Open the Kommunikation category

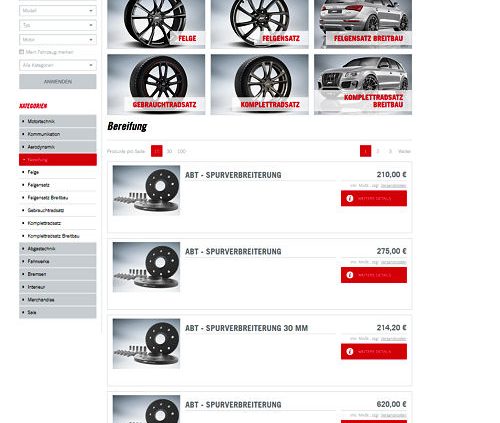(x=58, y=134)
